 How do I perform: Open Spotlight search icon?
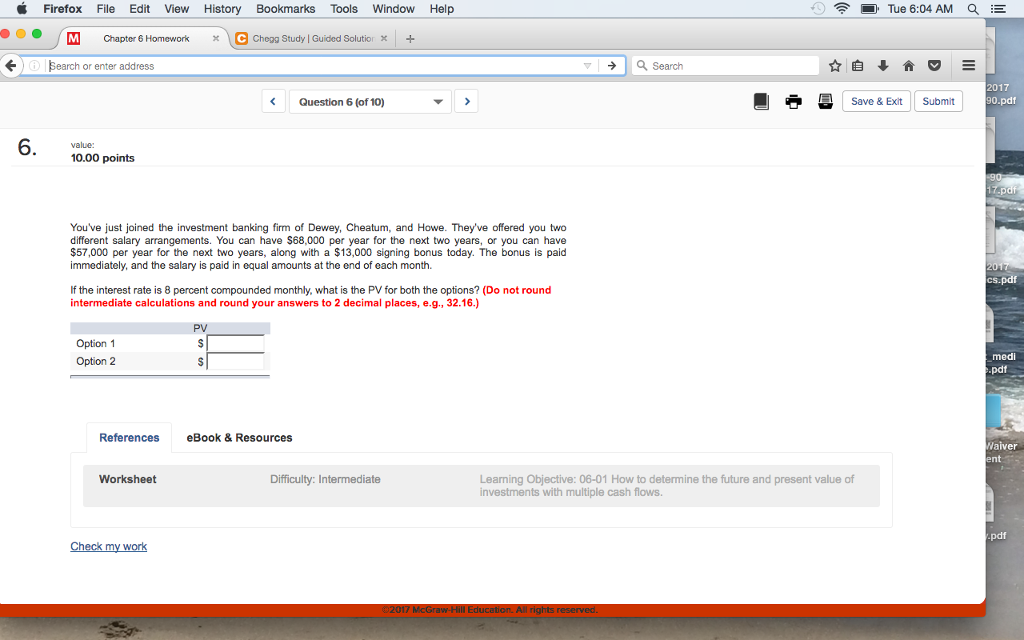pos(973,8)
